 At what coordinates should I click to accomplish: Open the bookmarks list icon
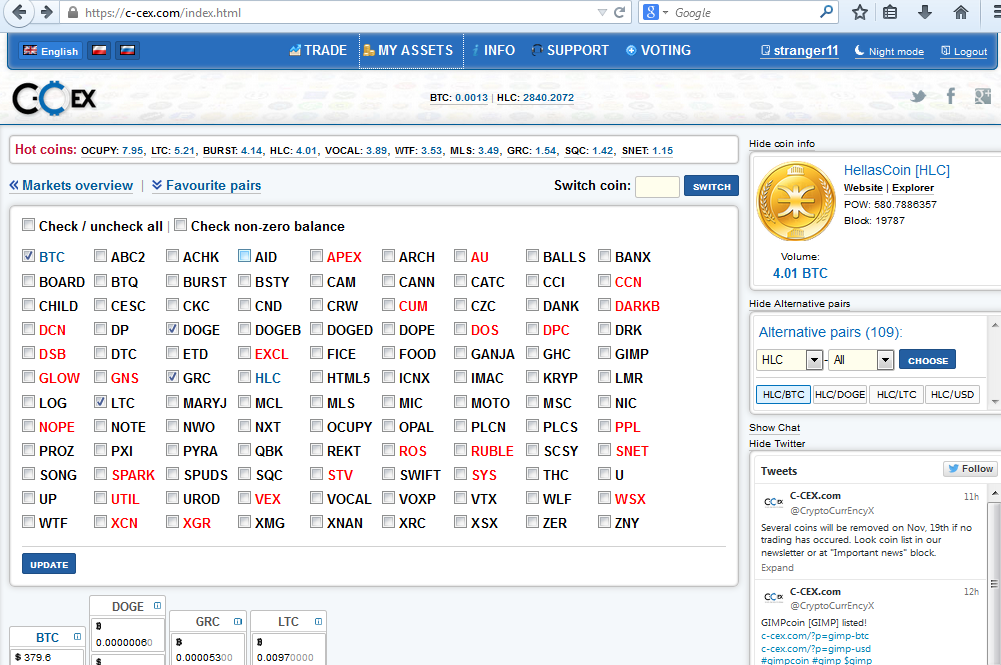(890, 12)
